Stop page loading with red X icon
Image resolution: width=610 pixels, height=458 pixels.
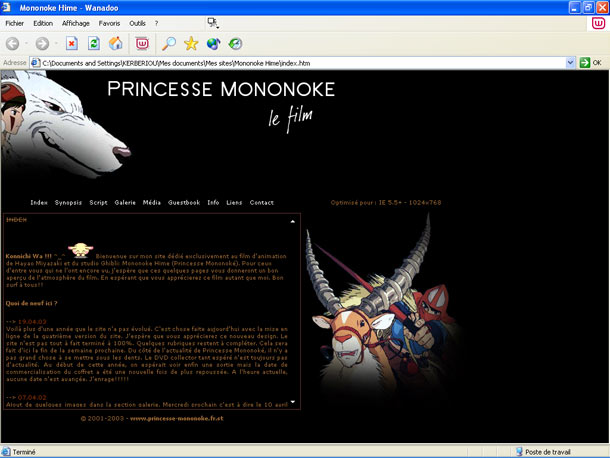(x=72, y=44)
